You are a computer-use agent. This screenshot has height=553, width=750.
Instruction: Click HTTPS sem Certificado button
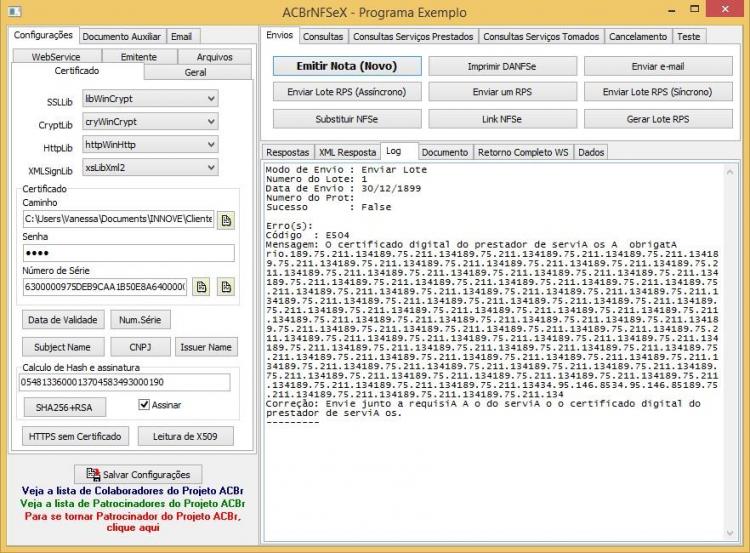tap(75, 436)
